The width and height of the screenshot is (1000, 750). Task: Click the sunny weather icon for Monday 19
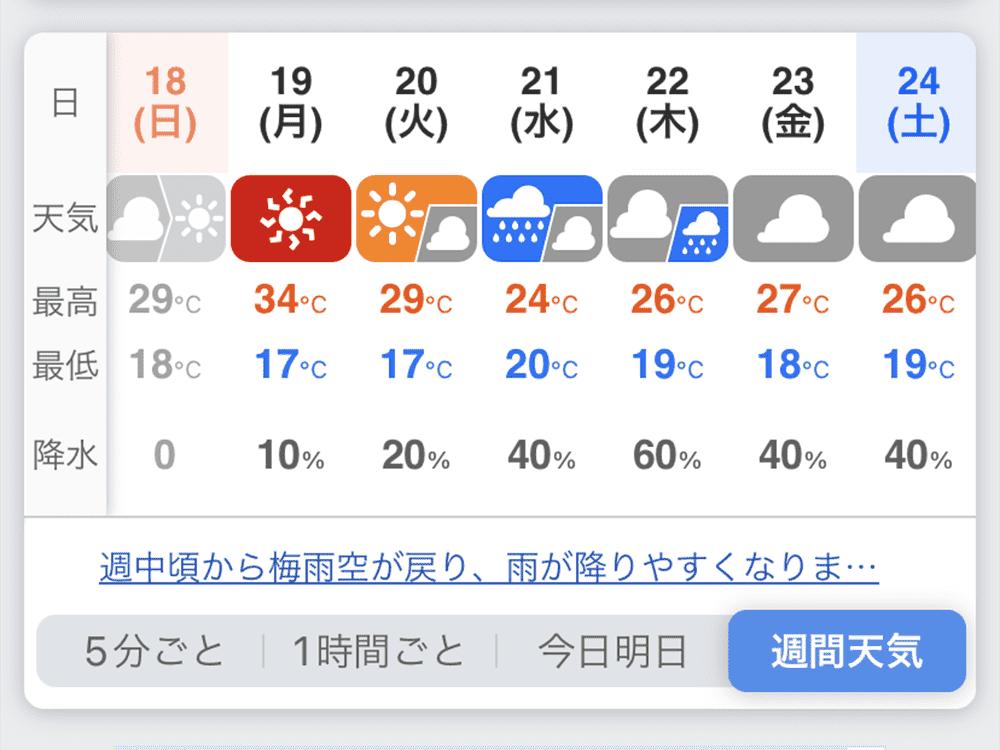coord(291,219)
